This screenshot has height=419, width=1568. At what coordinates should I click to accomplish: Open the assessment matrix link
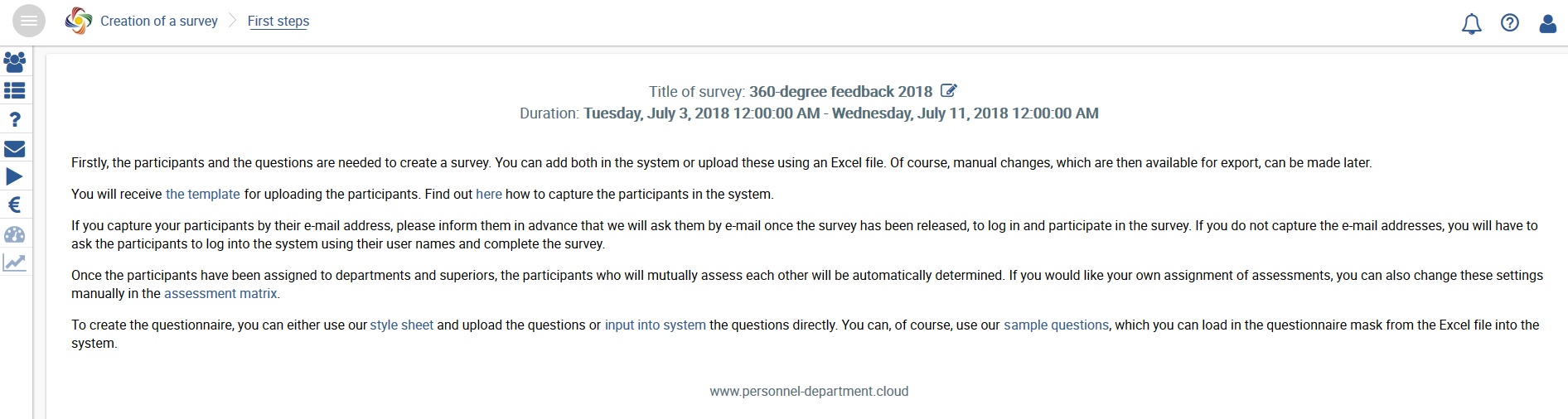(220, 294)
